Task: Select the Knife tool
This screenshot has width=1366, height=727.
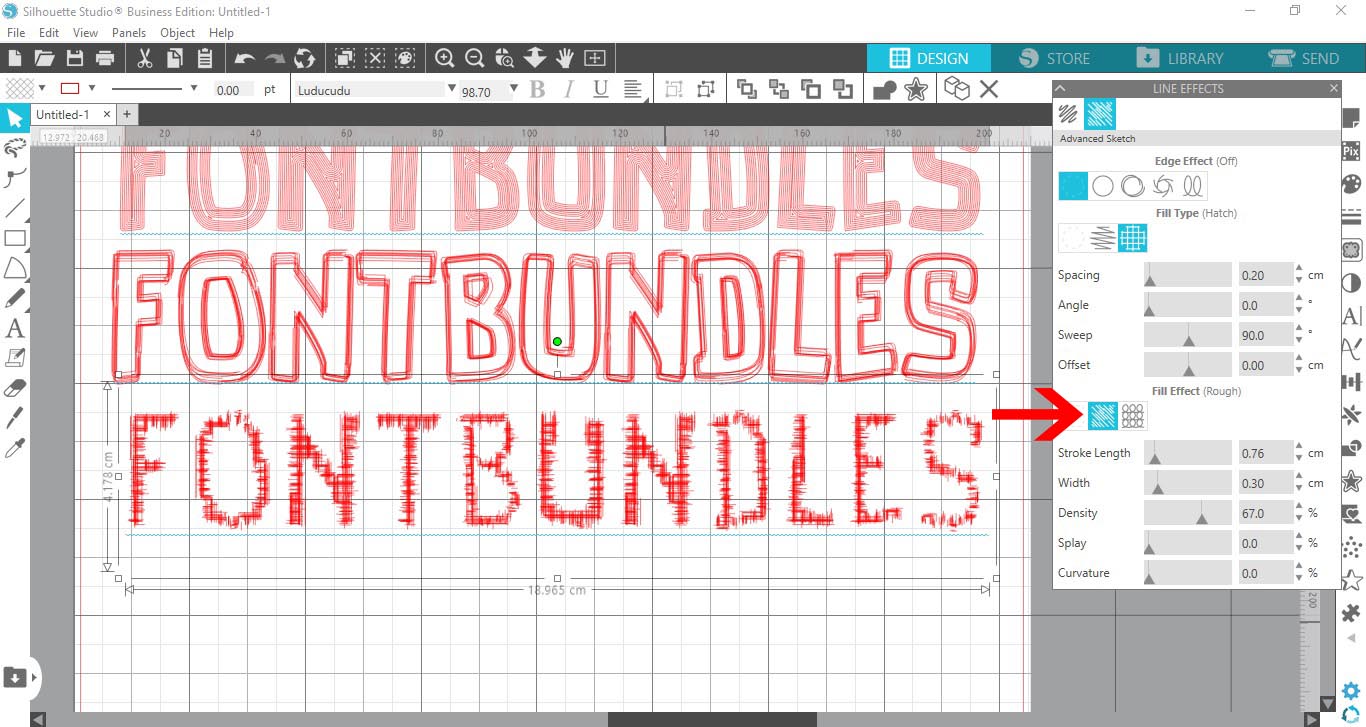Action: pyautogui.click(x=14, y=417)
